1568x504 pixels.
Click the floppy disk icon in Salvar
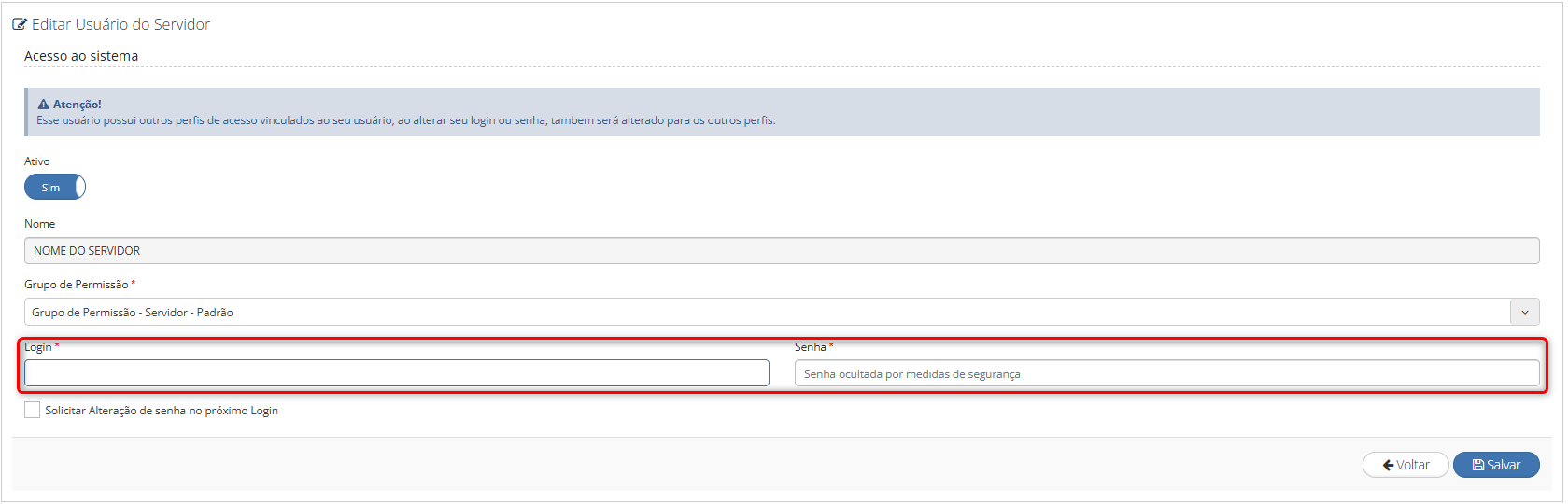pos(1478,465)
